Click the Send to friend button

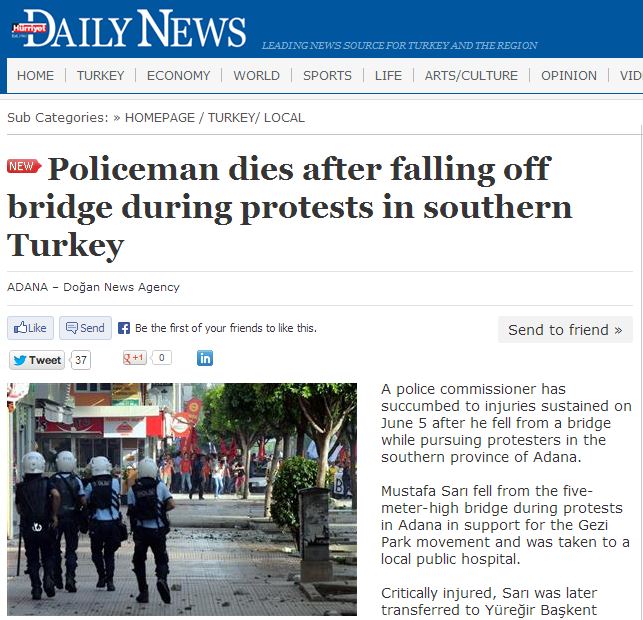[x=565, y=330]
